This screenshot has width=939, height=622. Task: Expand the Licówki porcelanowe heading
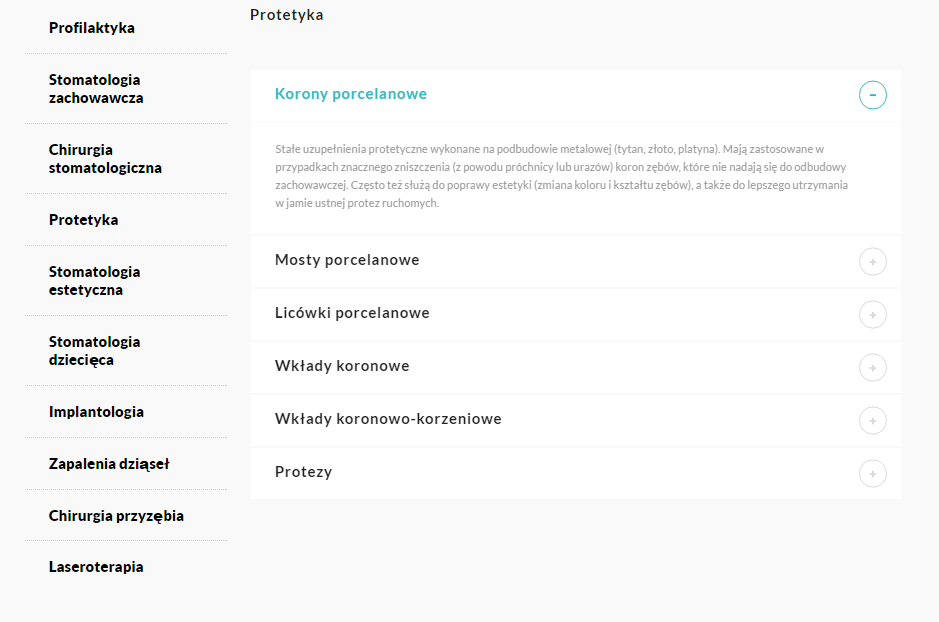pyautogui.click(x=352, y=313)
